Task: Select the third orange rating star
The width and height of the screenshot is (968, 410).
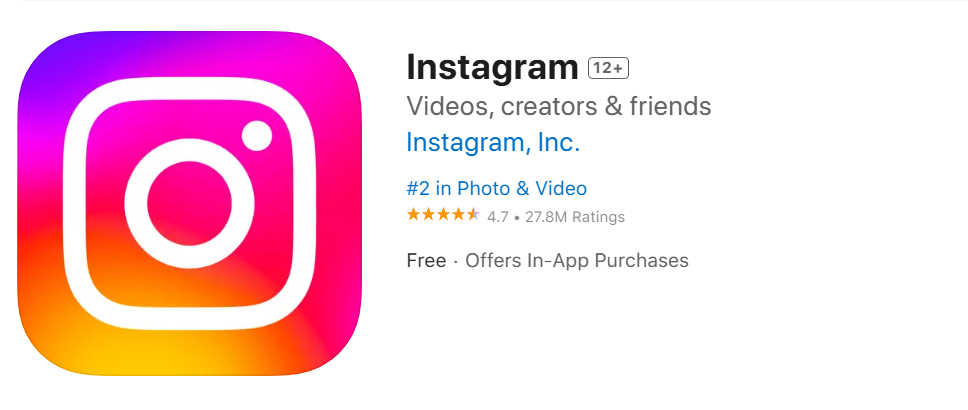Action: [443, 215]
